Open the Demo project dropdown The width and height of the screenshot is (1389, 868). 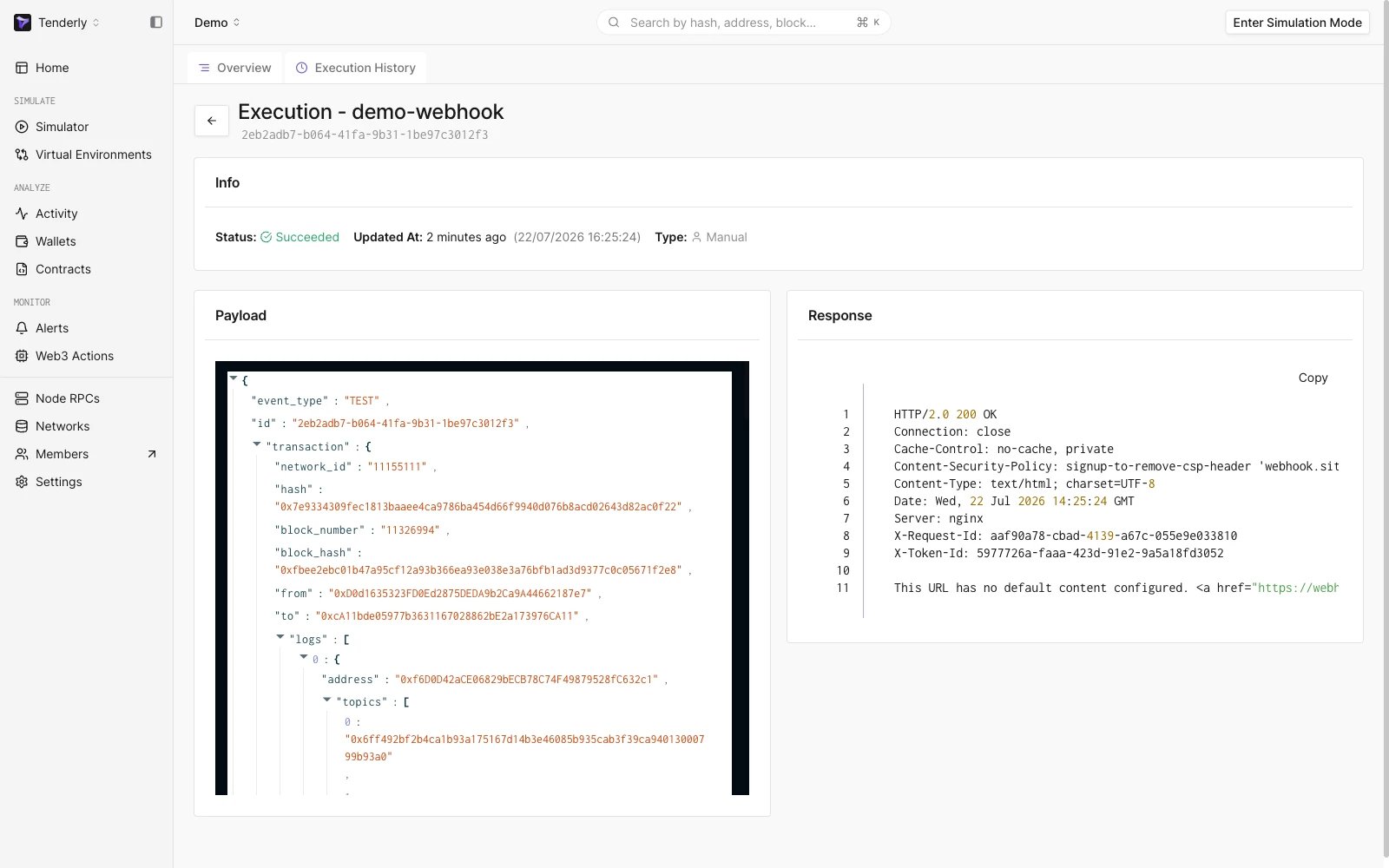point(217,23)
